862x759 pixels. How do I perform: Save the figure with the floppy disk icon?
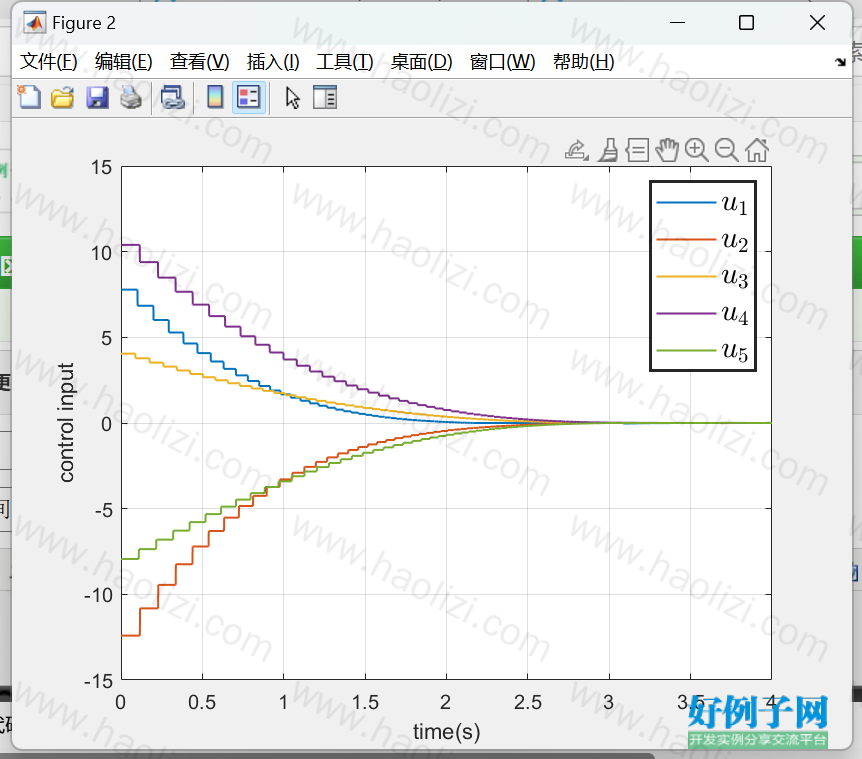click(x=97, y=97)
